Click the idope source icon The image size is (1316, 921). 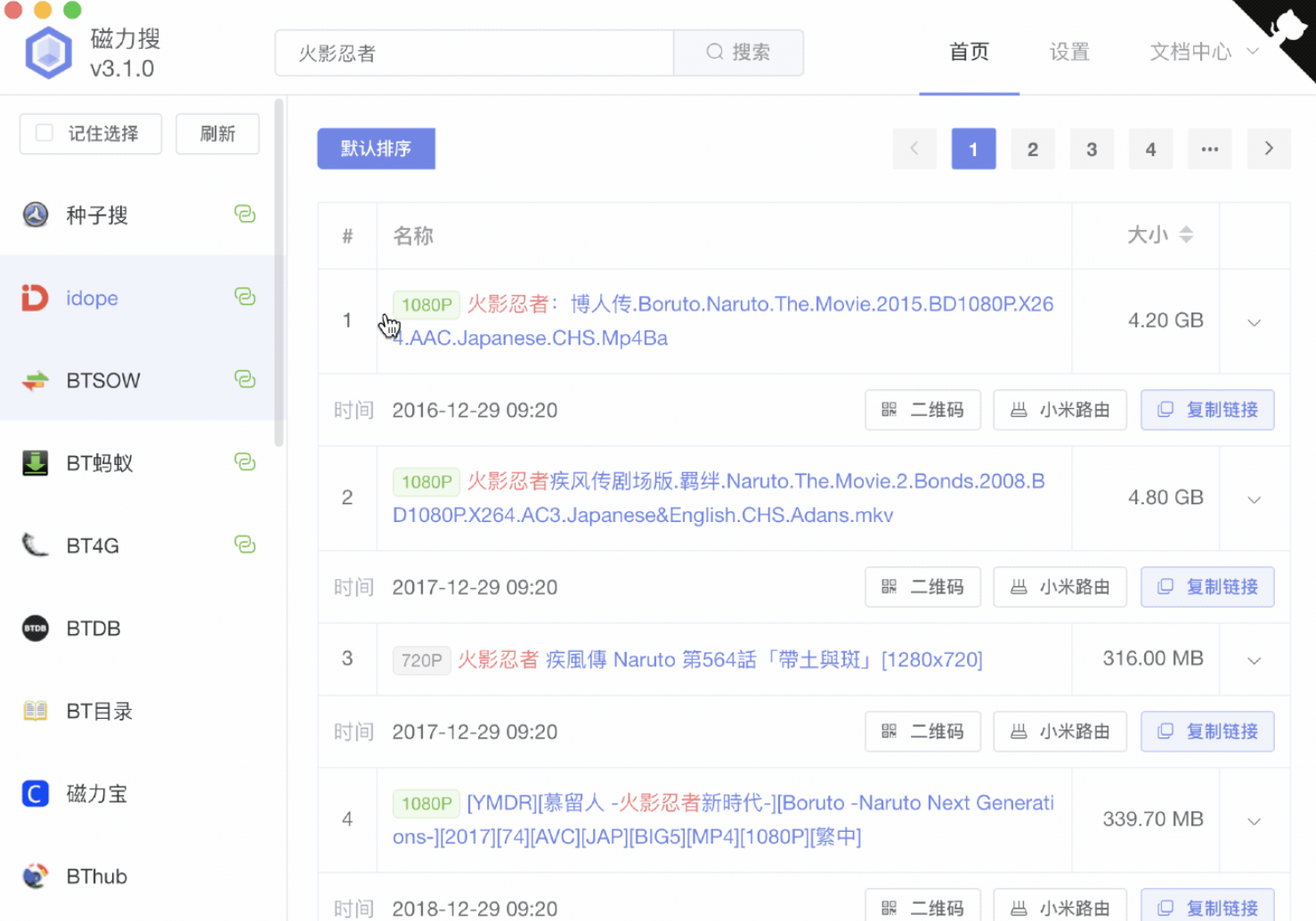36,297
